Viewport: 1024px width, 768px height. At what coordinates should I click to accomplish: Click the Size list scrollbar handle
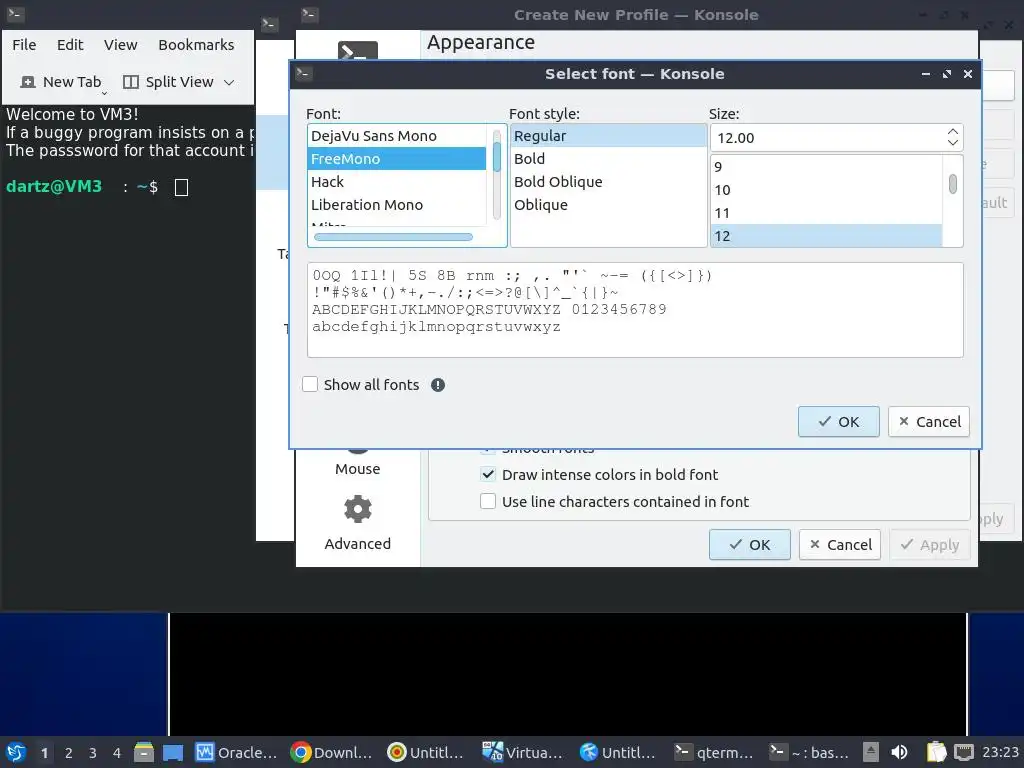[x=953, y=184]
